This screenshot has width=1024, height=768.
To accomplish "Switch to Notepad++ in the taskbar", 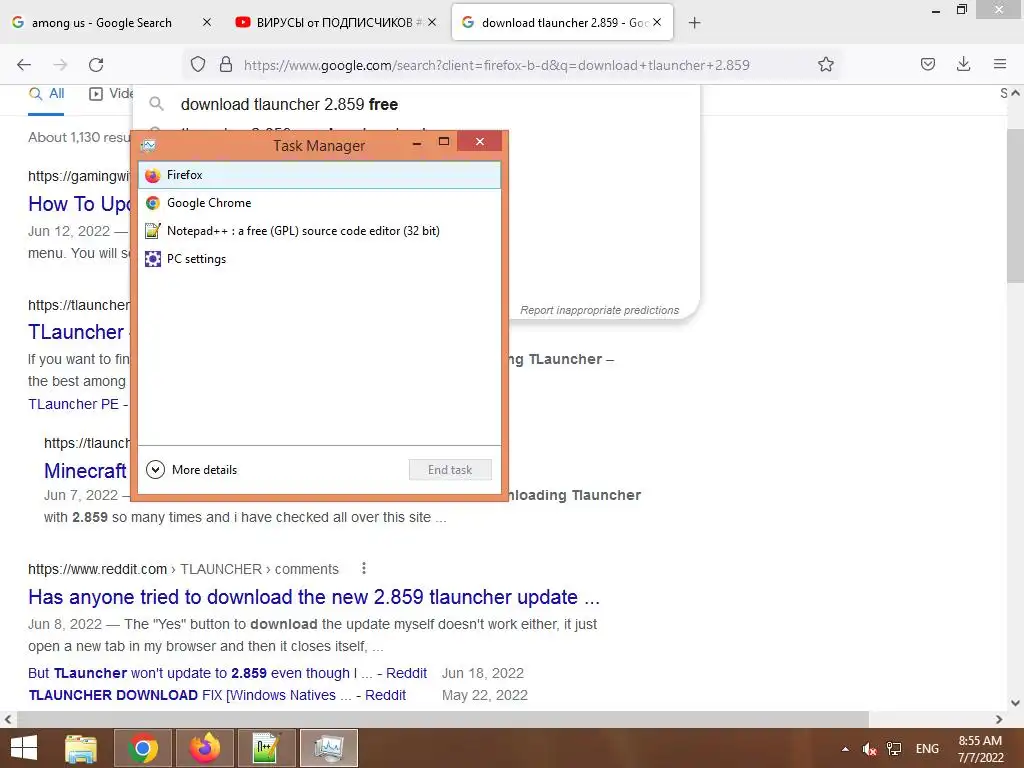I will [x=267, y=748].
